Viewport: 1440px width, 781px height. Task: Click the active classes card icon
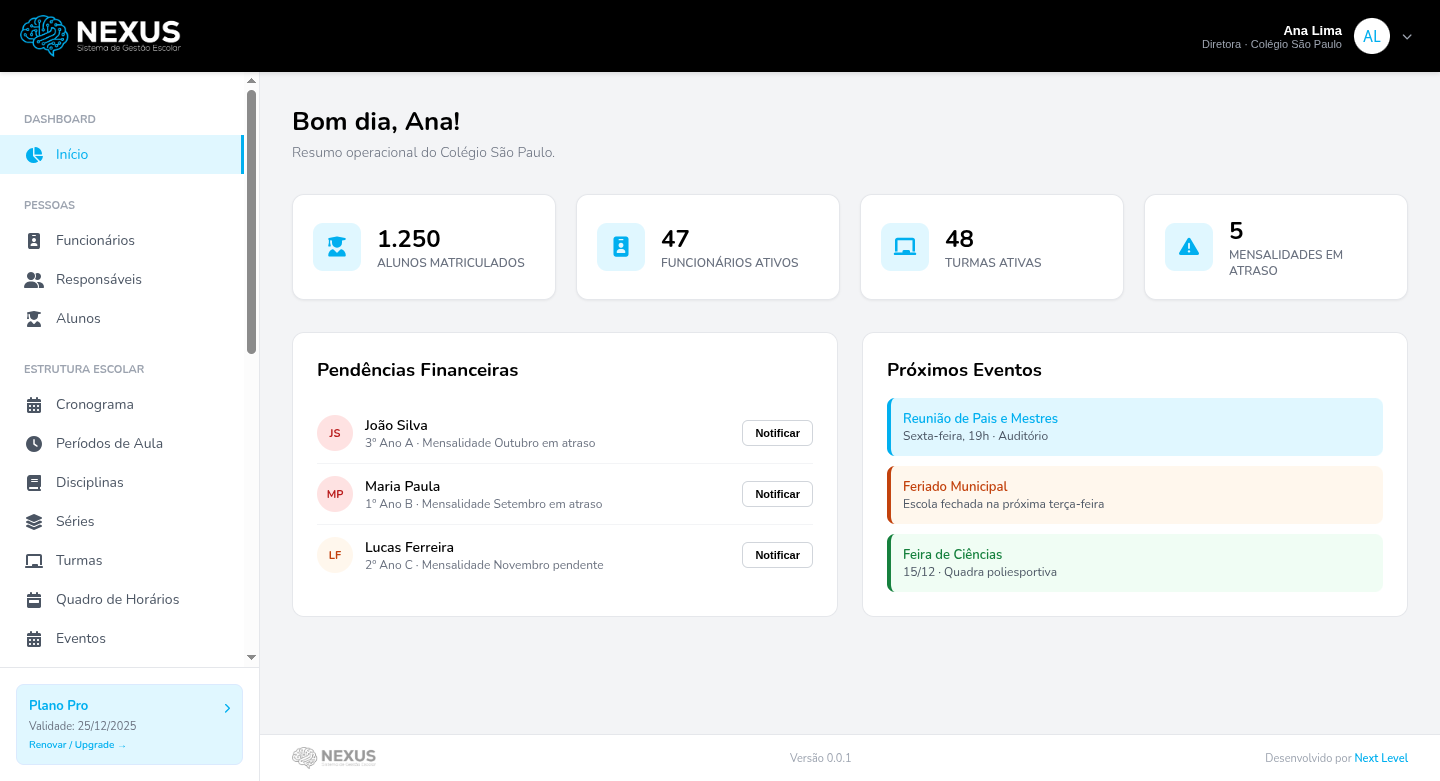click(x=905, y=247)
